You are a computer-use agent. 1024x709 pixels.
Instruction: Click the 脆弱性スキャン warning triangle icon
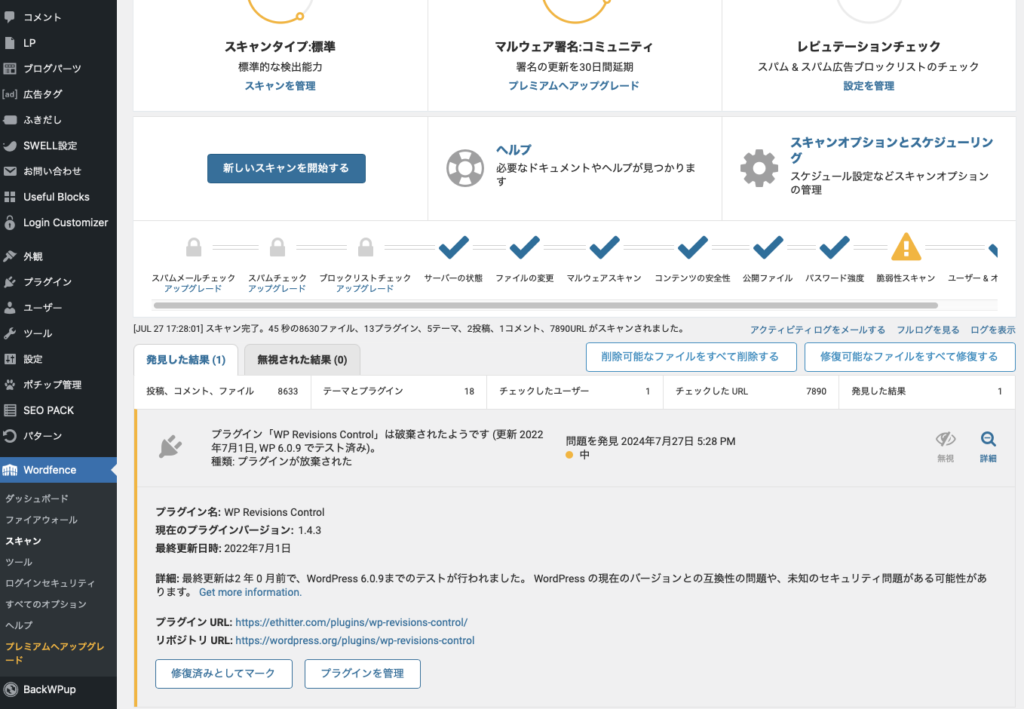[906, 247]
